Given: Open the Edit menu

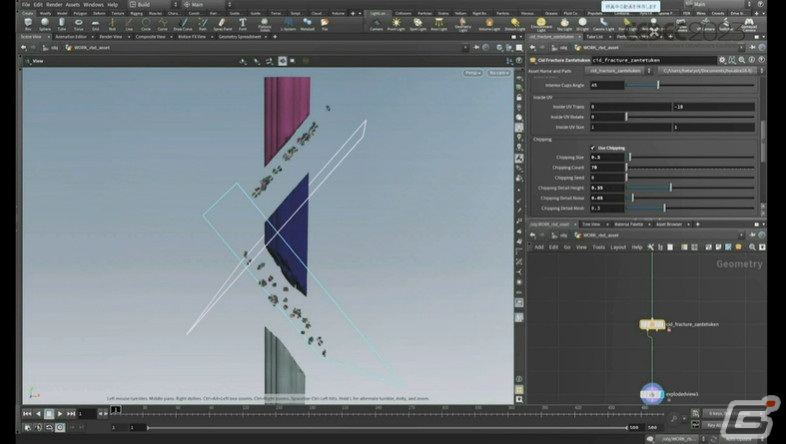Looking at the screenshot, I should (x=38, y=5).
